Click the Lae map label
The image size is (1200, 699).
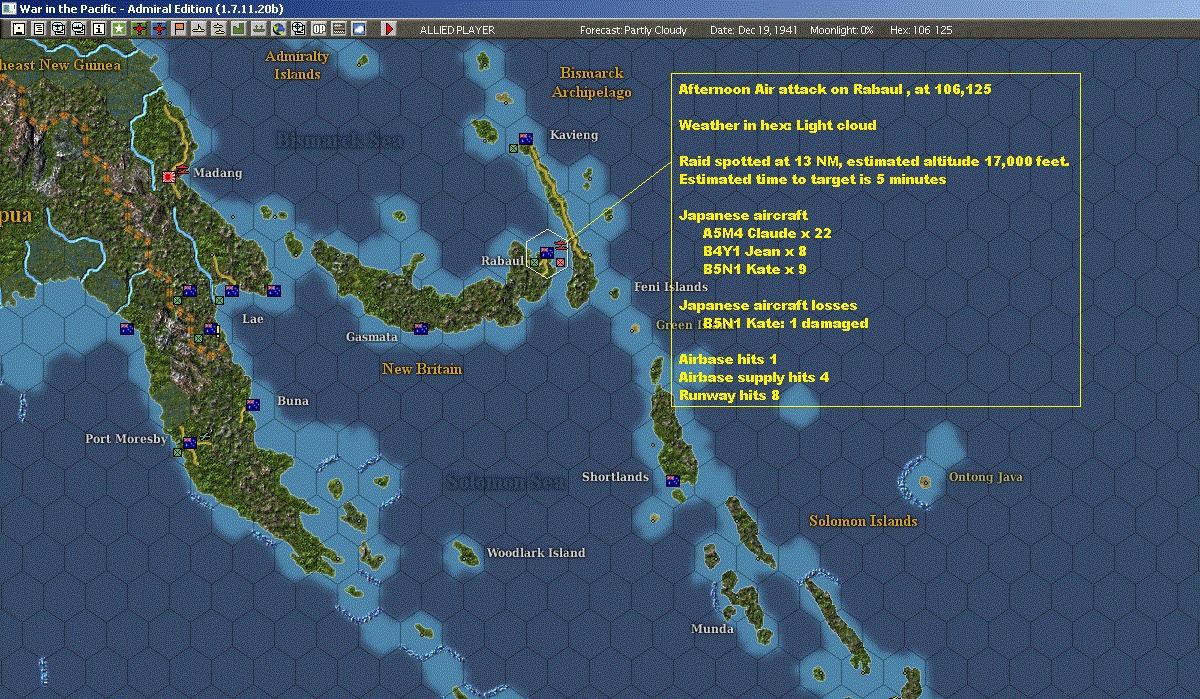pyautogui.click(x=253, y=319)
